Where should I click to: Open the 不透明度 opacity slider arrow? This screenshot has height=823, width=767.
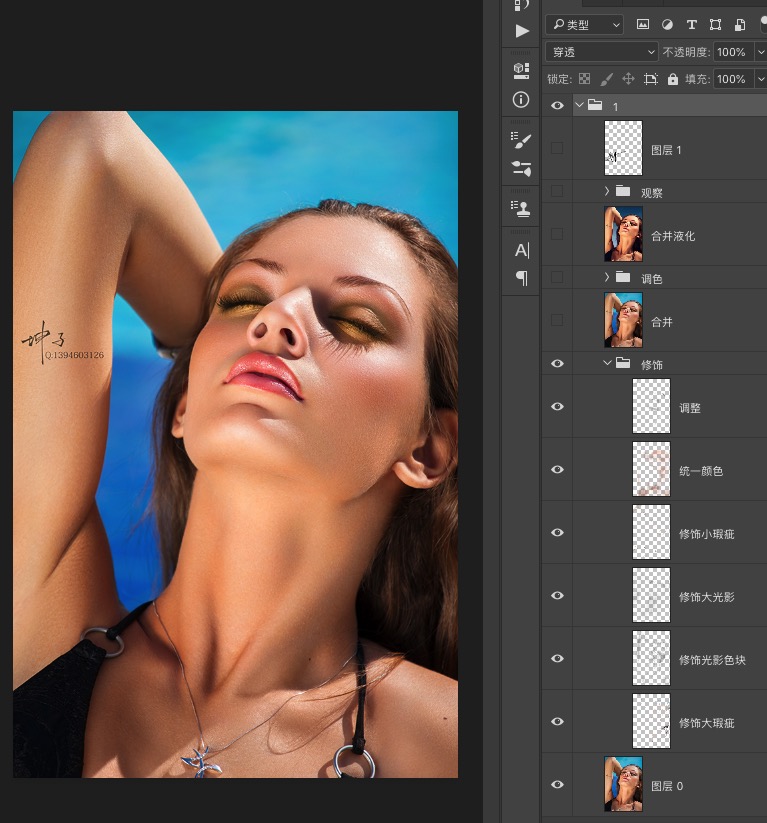(x=760, y=52)
